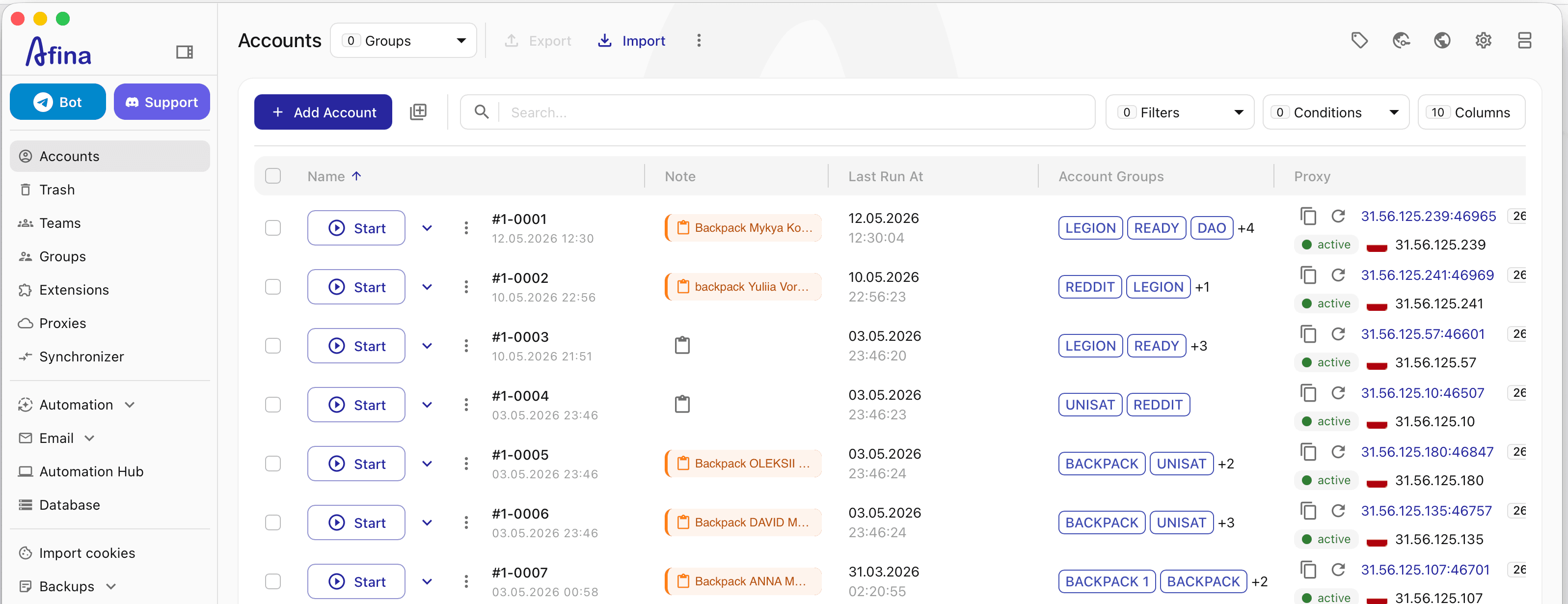Open the tags icon in top bar
Screen dimensions: 1568x604
pyautogui.click(x=1359, y=40)
